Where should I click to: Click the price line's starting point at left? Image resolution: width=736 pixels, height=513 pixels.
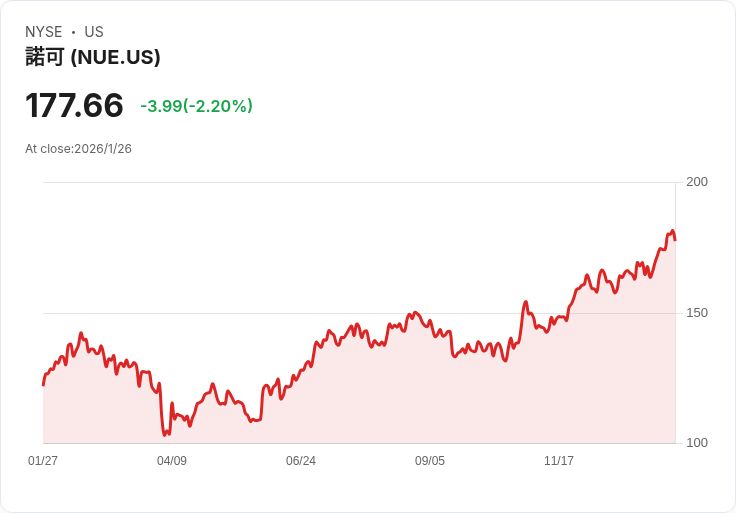coord(43,384)
